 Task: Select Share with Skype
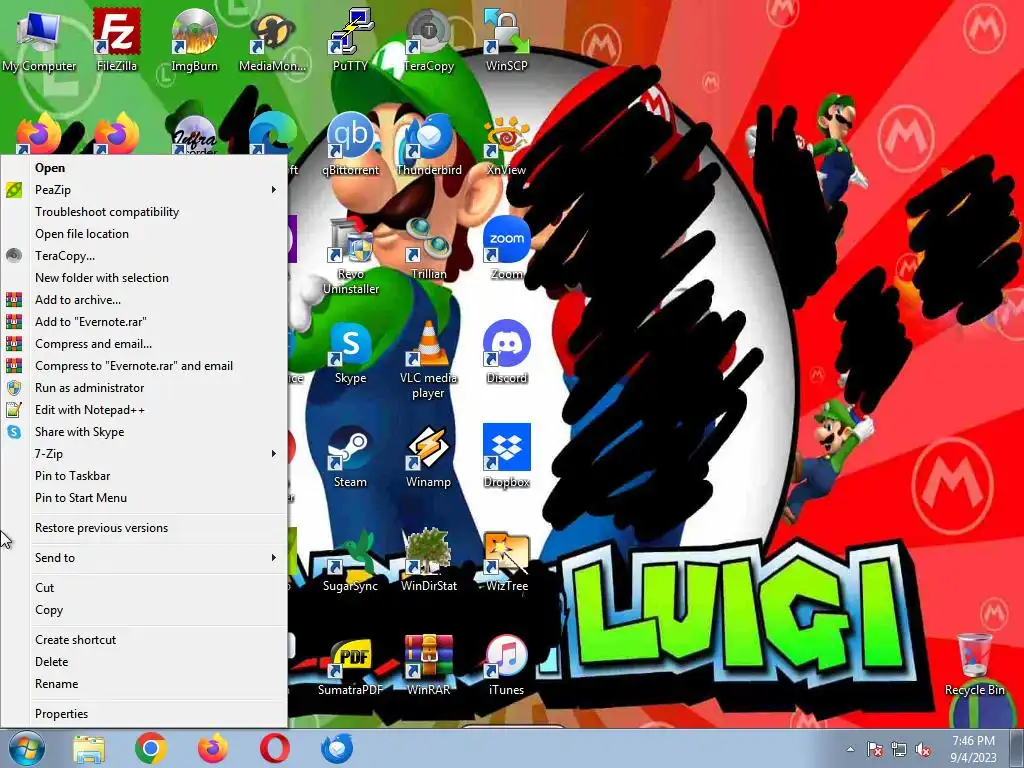[x=144, y=432]
